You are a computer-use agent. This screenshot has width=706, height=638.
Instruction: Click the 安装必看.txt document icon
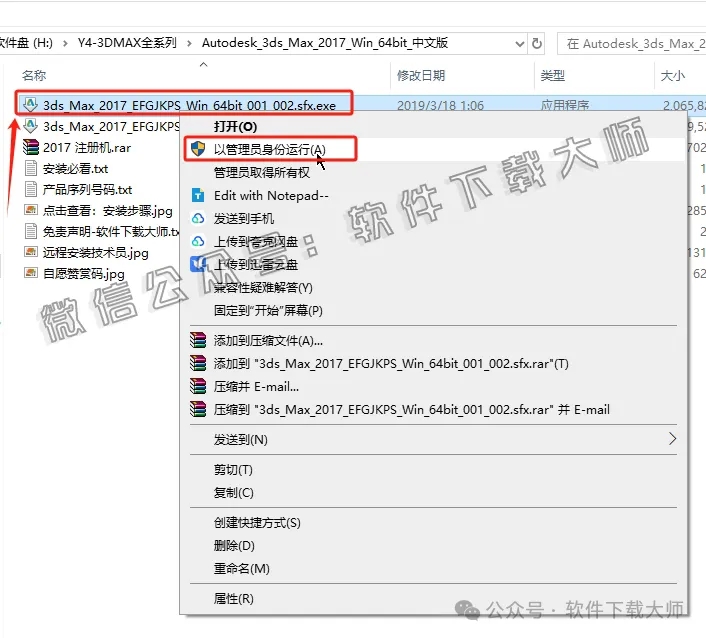(31, 168)
